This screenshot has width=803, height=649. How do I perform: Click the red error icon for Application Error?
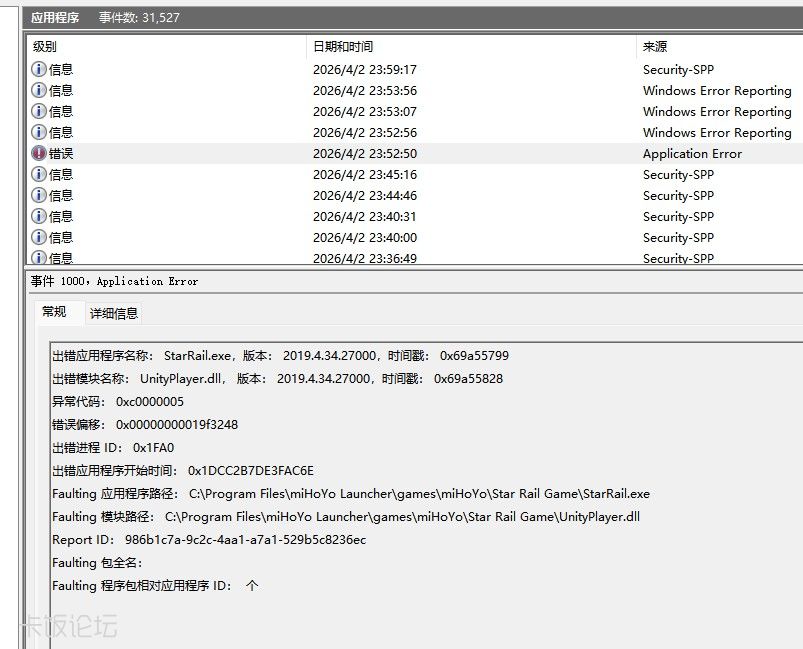pos(39,154)
